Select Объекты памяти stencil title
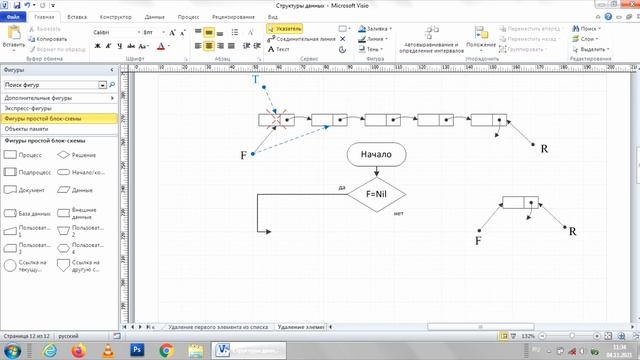Viewport: 640px width, 360px height. coord(59,129)
